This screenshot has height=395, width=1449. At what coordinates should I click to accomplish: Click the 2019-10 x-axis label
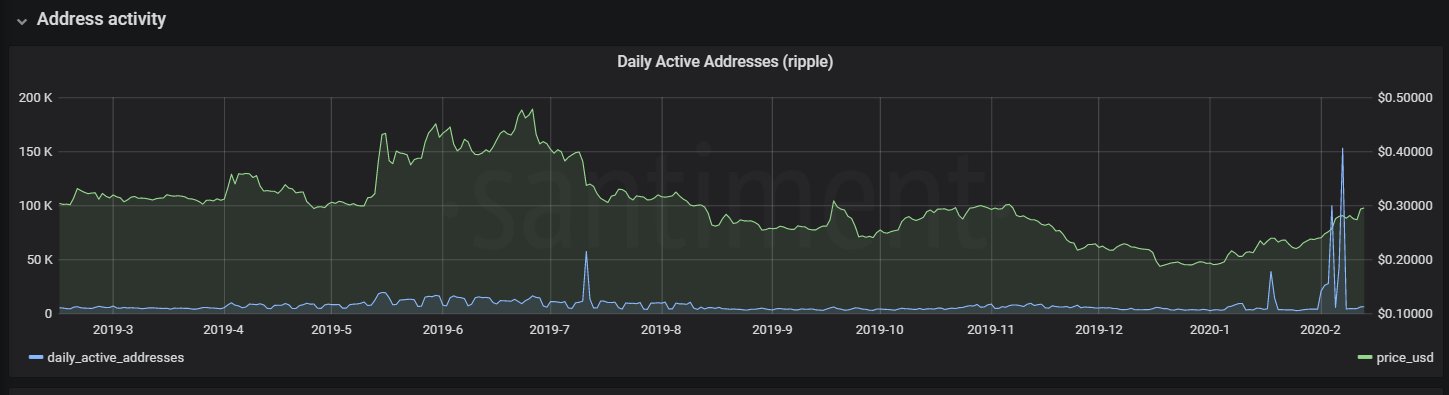coord(880,328)
